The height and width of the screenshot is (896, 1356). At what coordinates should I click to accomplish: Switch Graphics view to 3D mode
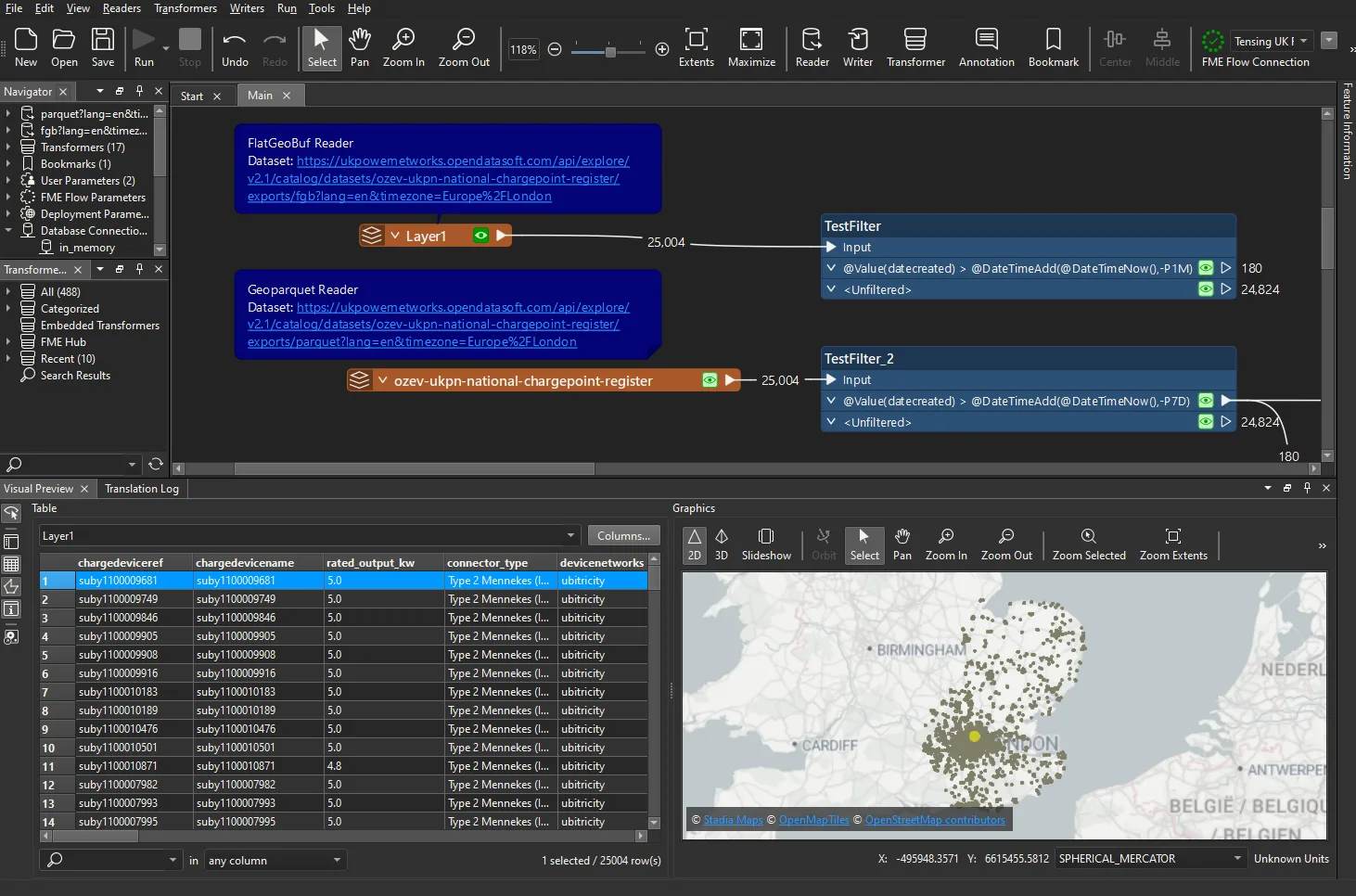(722, 544)
